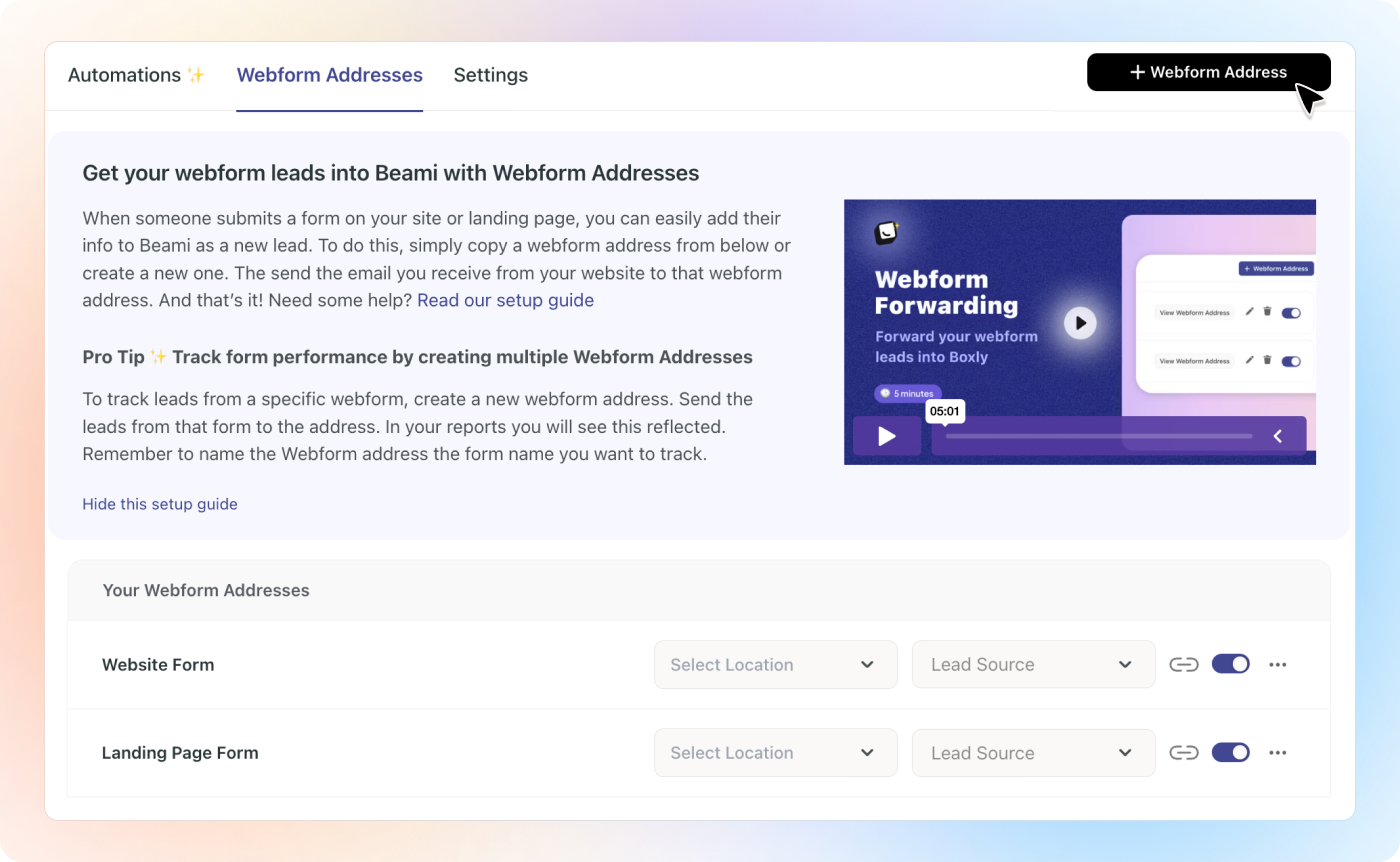Toggle off the Website Form switch
The image size is (1400, 862).
tap(1231, 664)
